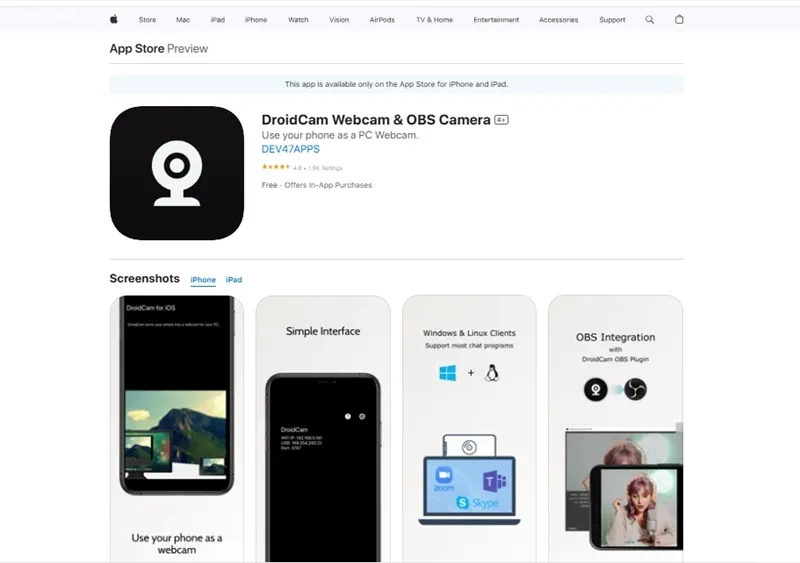Open the search magnifier icon
The width and height of the screenshot is (800, 563).
(649, 19)
